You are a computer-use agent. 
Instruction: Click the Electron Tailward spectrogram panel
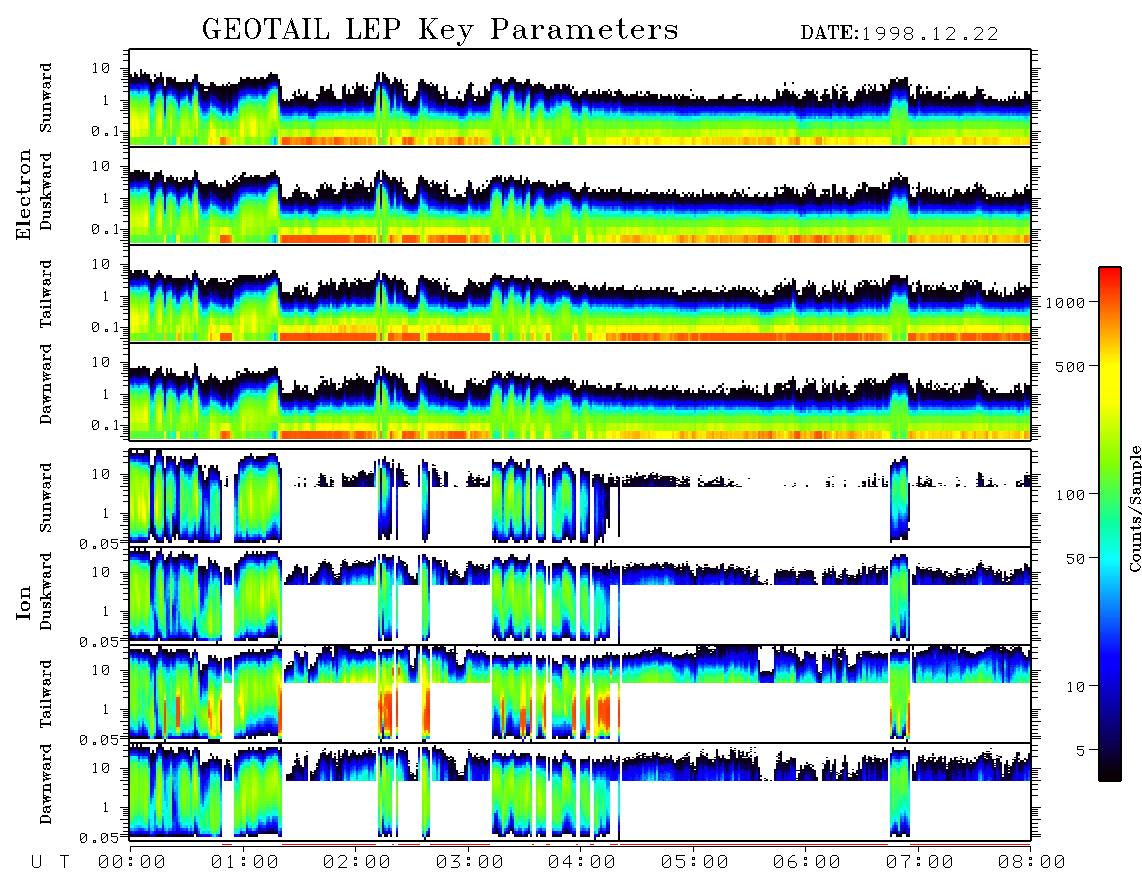point(580,294)
